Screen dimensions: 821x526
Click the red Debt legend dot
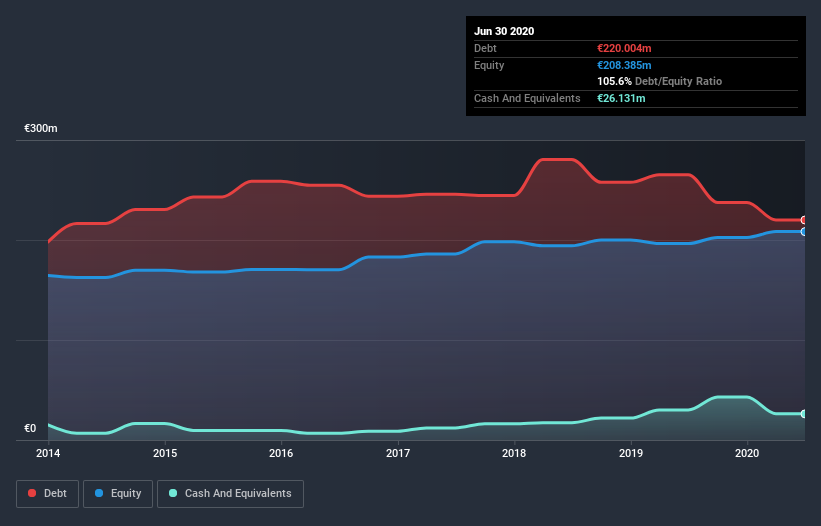pyautogui.click(x=32, y=493)
